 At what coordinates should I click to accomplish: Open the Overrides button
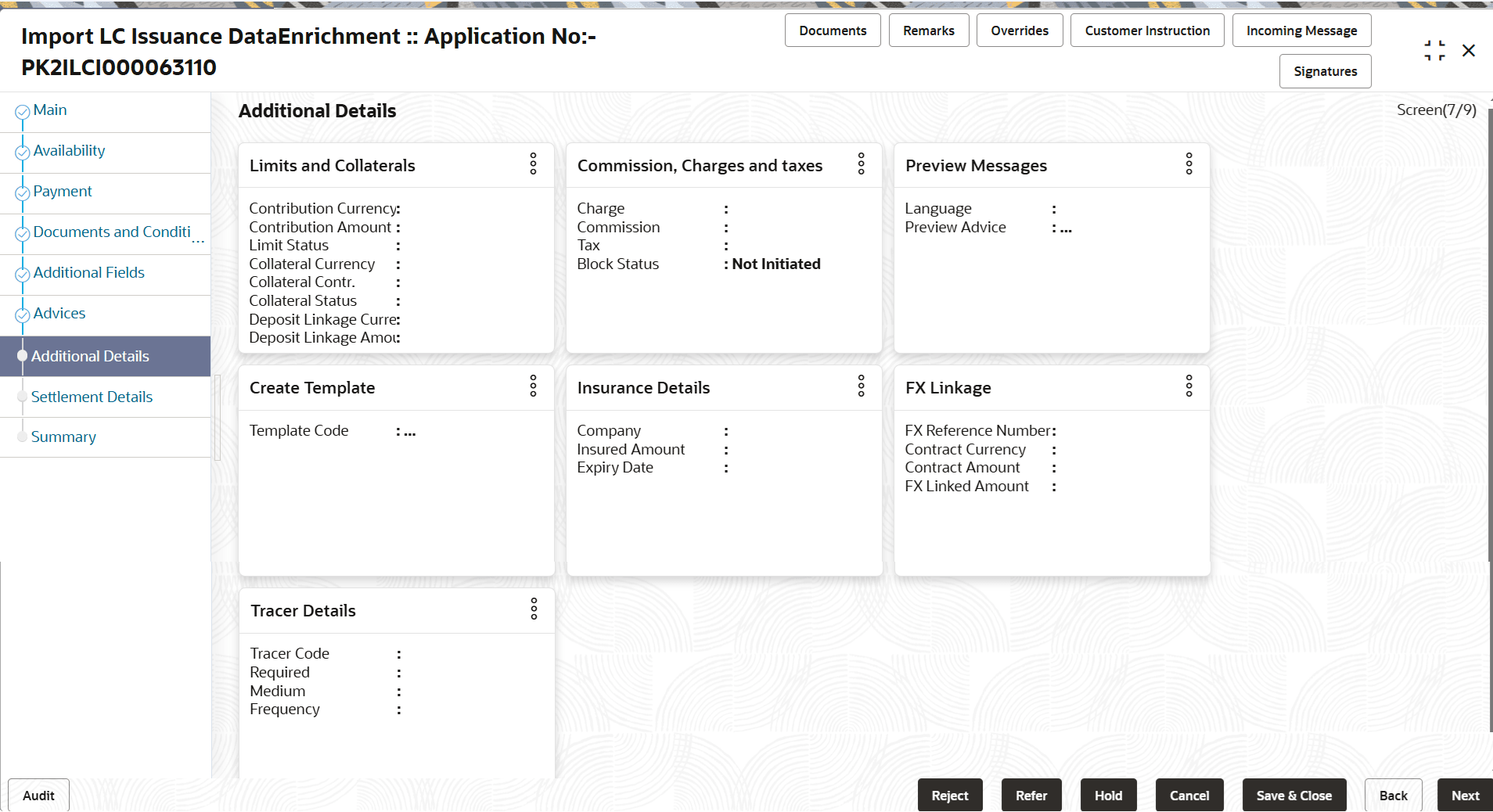pyautogui.click(x=1020, y=31)
